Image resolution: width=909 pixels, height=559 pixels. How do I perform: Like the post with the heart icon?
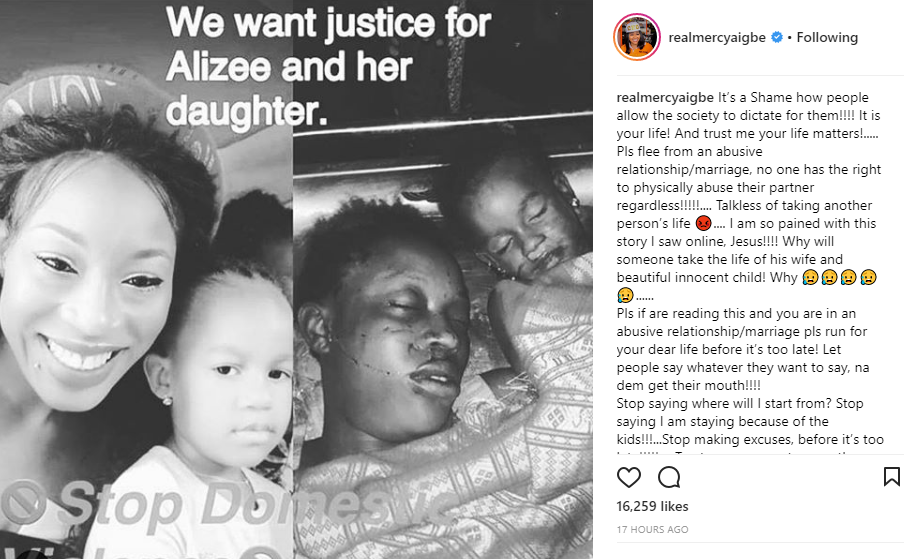tap(628, 477)
